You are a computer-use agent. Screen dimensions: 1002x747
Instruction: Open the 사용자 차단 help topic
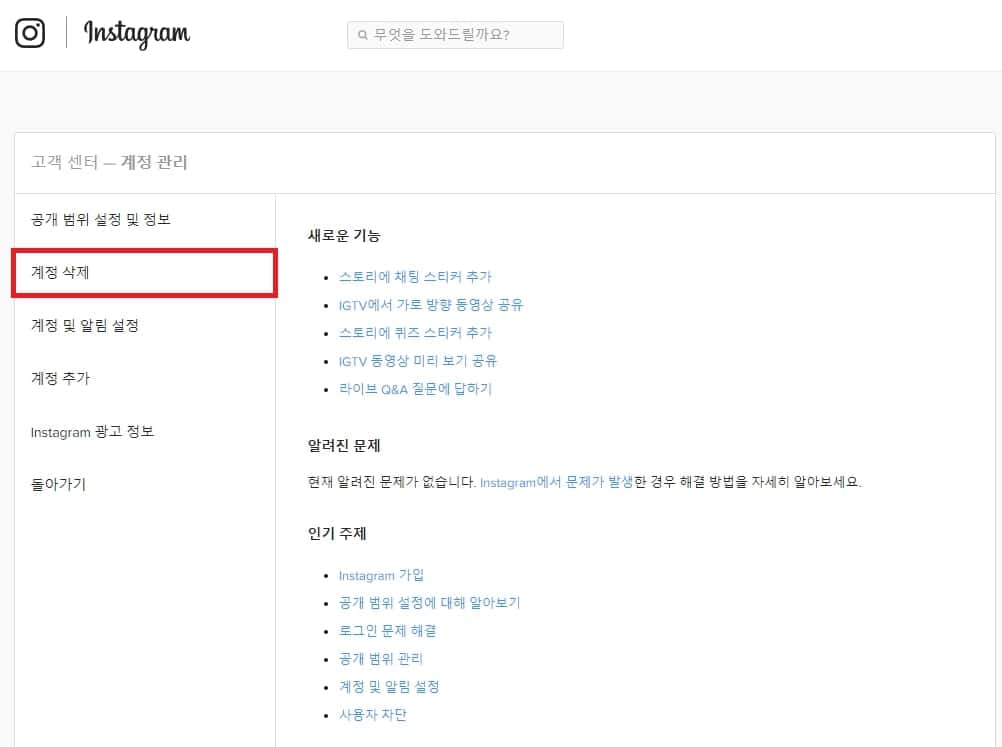pos(372,715)
